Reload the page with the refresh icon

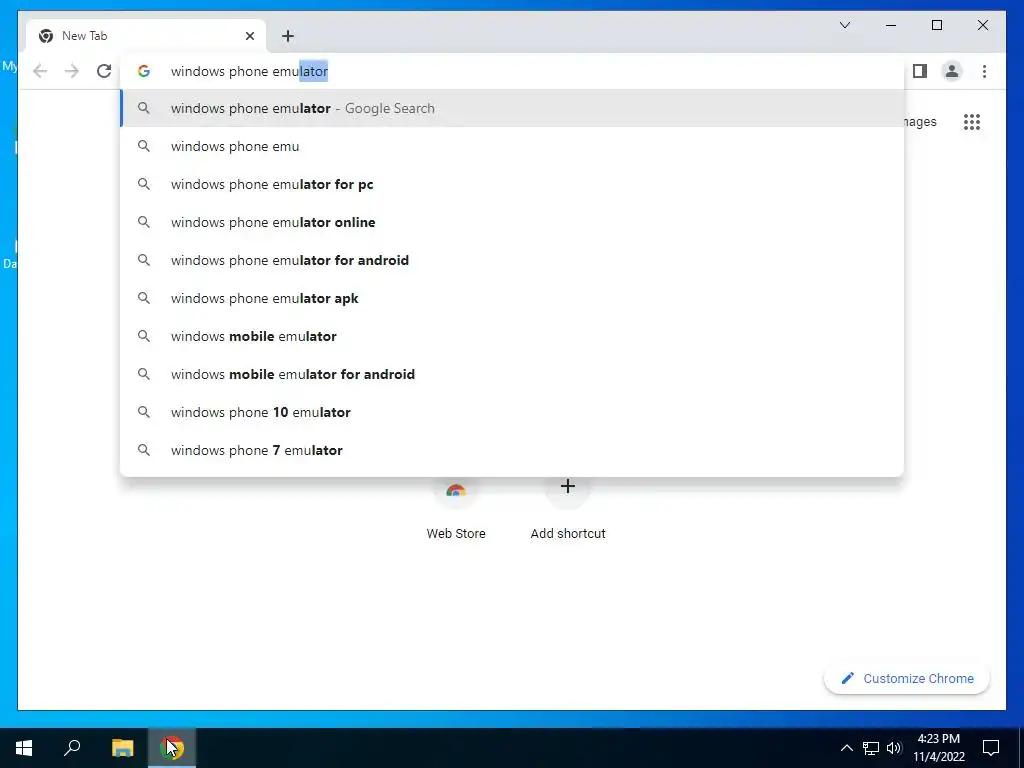coord(104,71)
